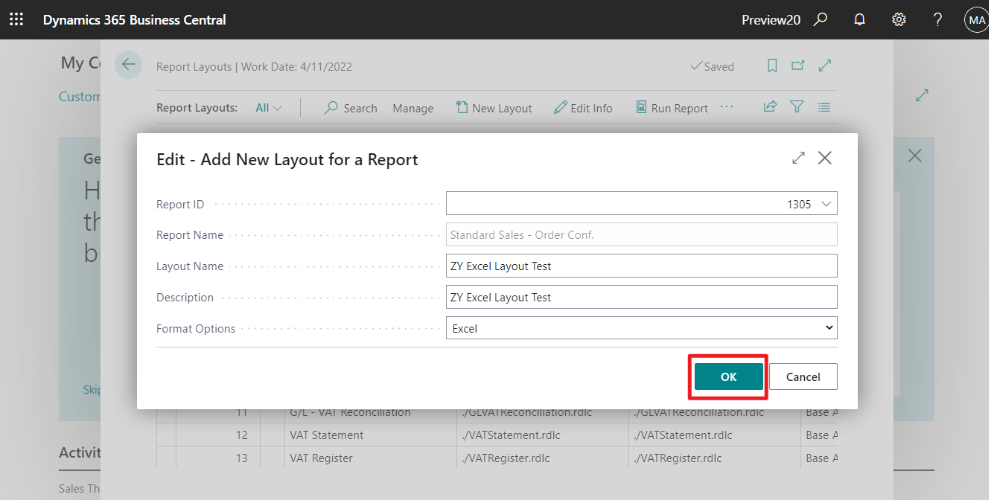The width and height of the screenshot is (989, 500).
Task: Click the share icon in Report Layouts toolbar
Action: (x=770, y=107)
